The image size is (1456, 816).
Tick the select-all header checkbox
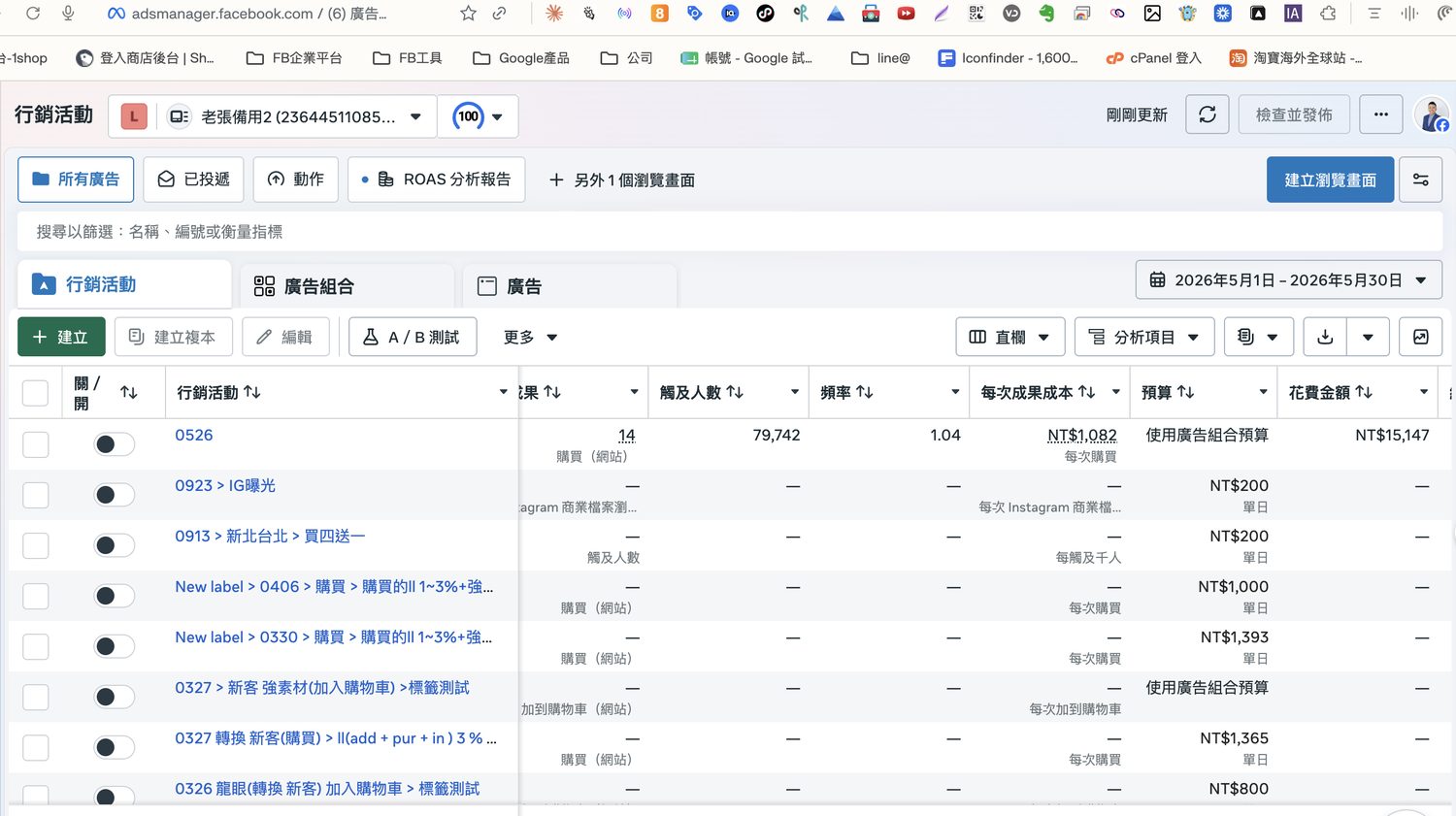[35, 393]
